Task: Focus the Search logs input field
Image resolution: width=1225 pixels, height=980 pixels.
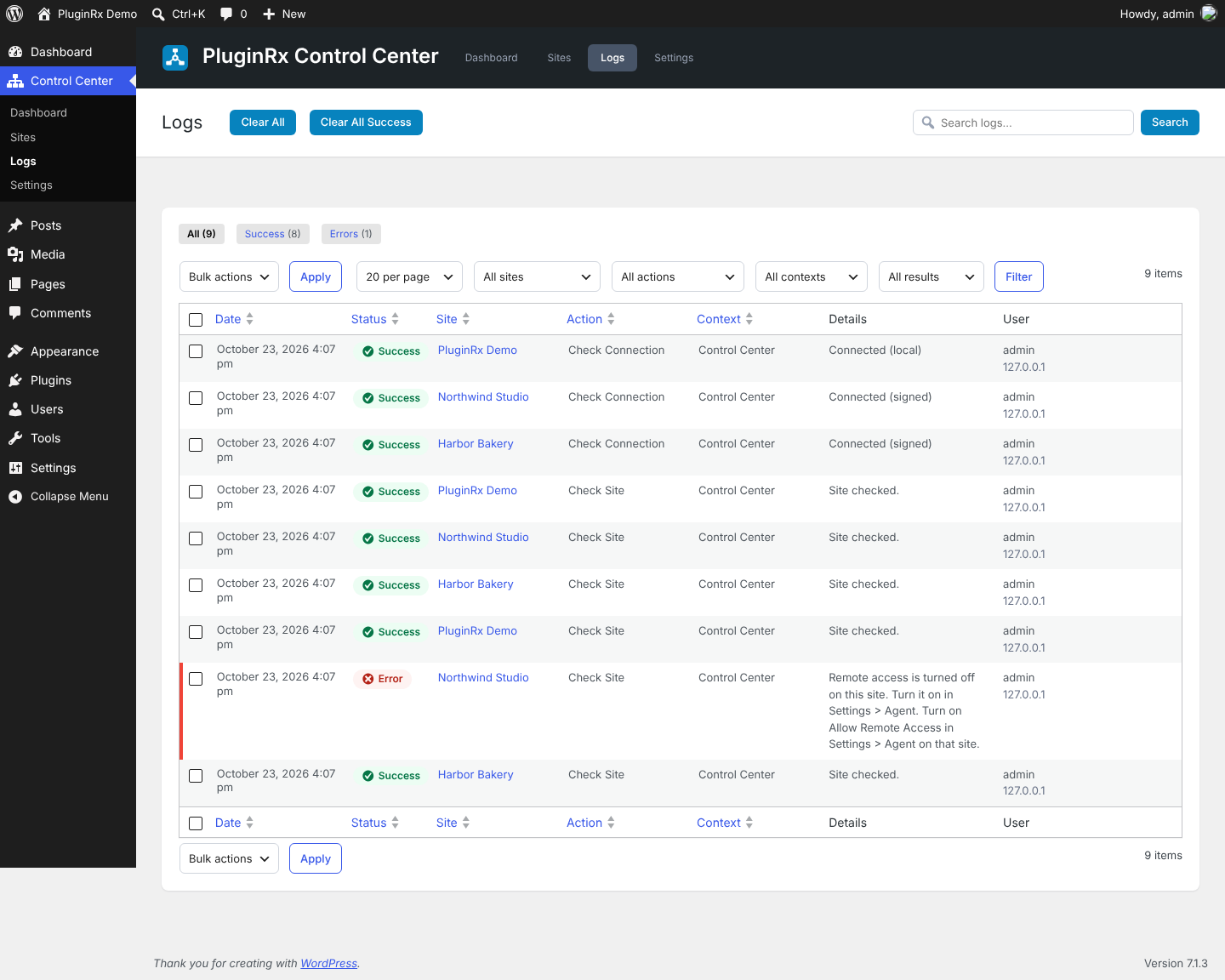Action: pyautogui.click(x=1023, y=122)
